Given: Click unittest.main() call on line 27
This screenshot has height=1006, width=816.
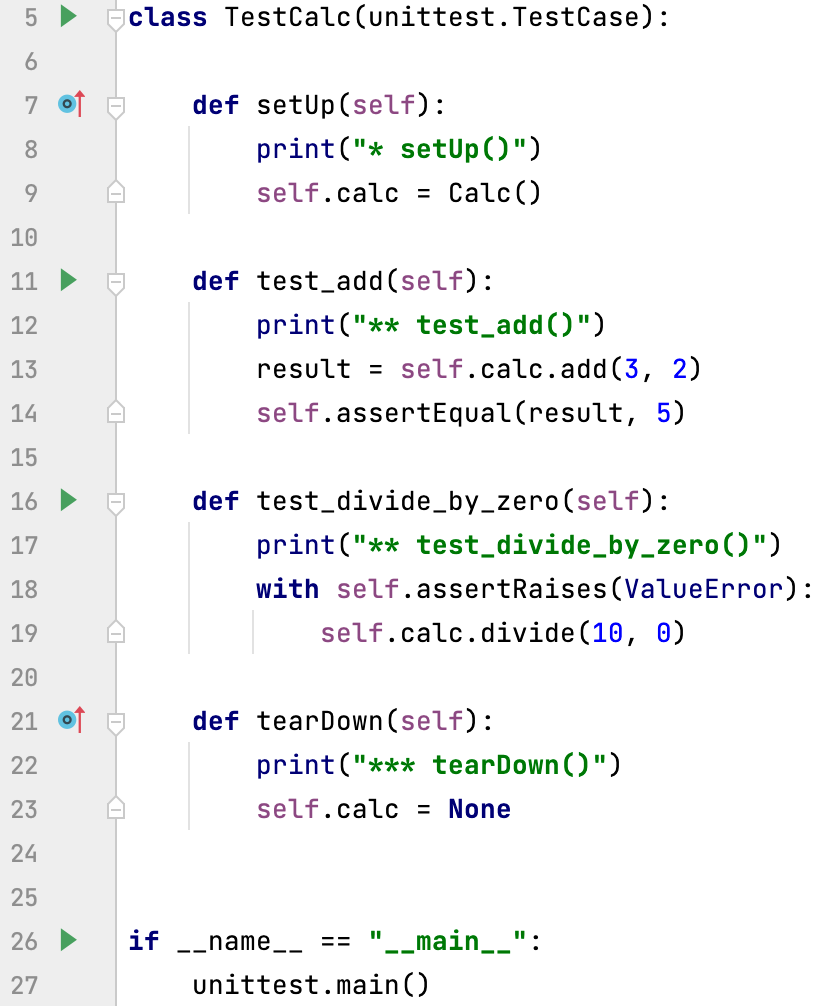Looking at the screenshot, I should coord(310,985).
